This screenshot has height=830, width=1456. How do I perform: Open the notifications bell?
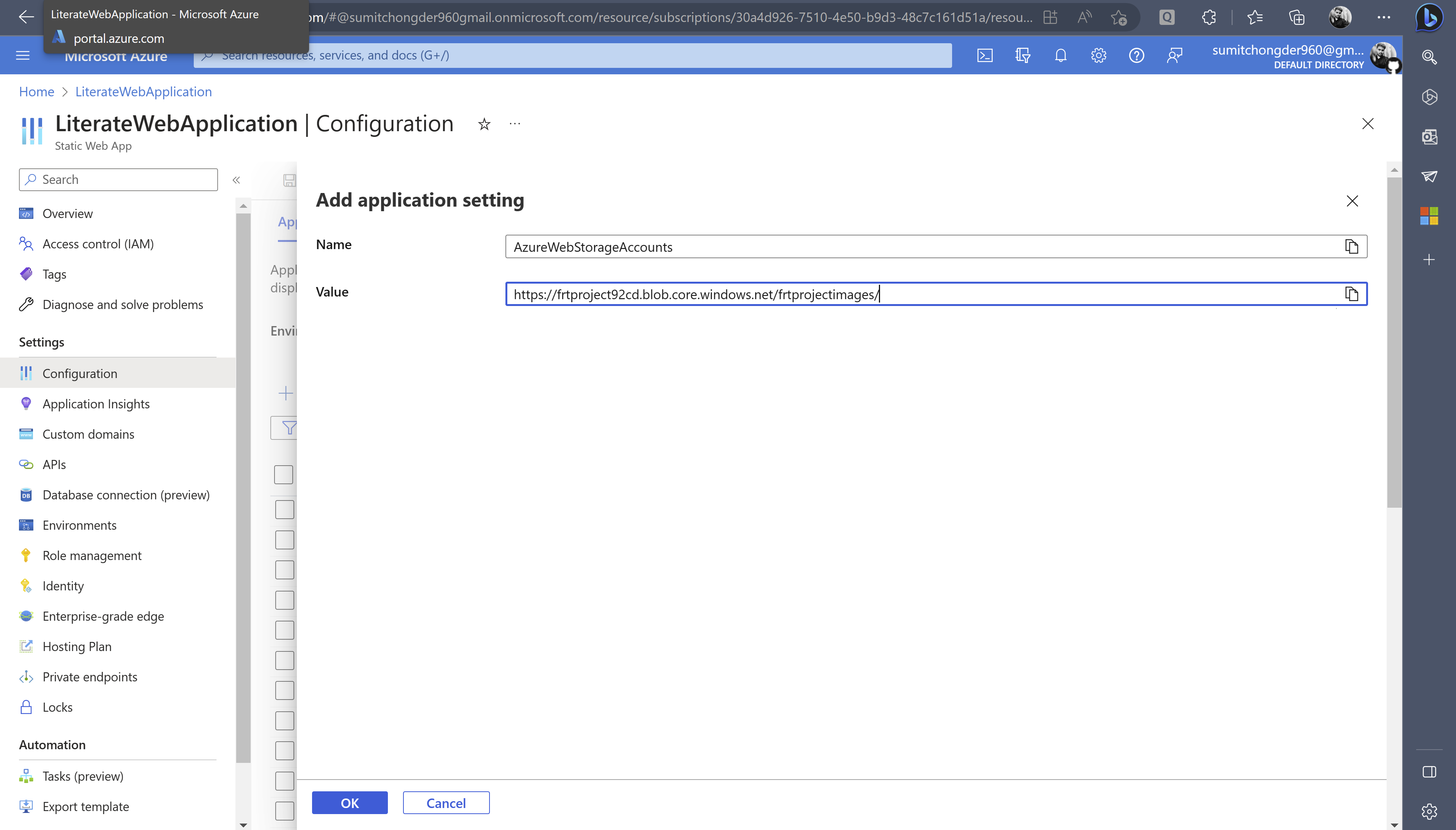tap(1060, 55)
